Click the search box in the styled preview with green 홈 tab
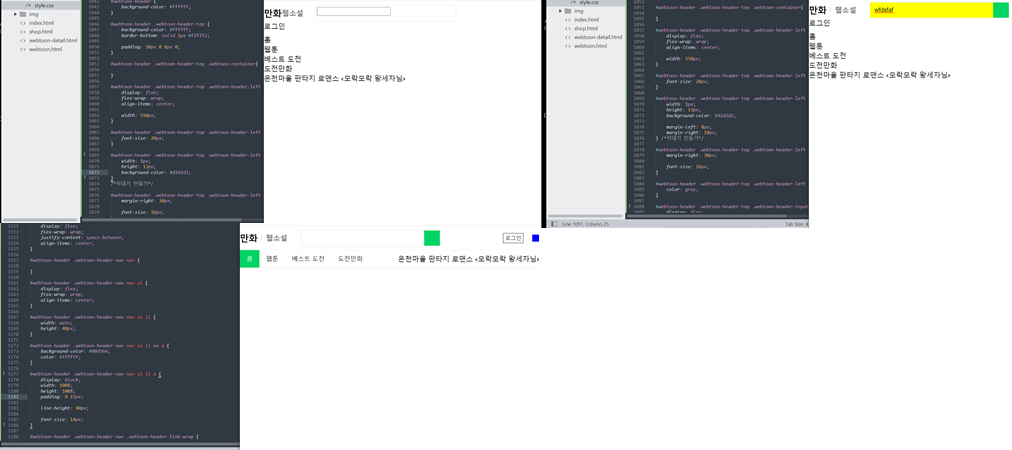 click(x=362, y=238)
